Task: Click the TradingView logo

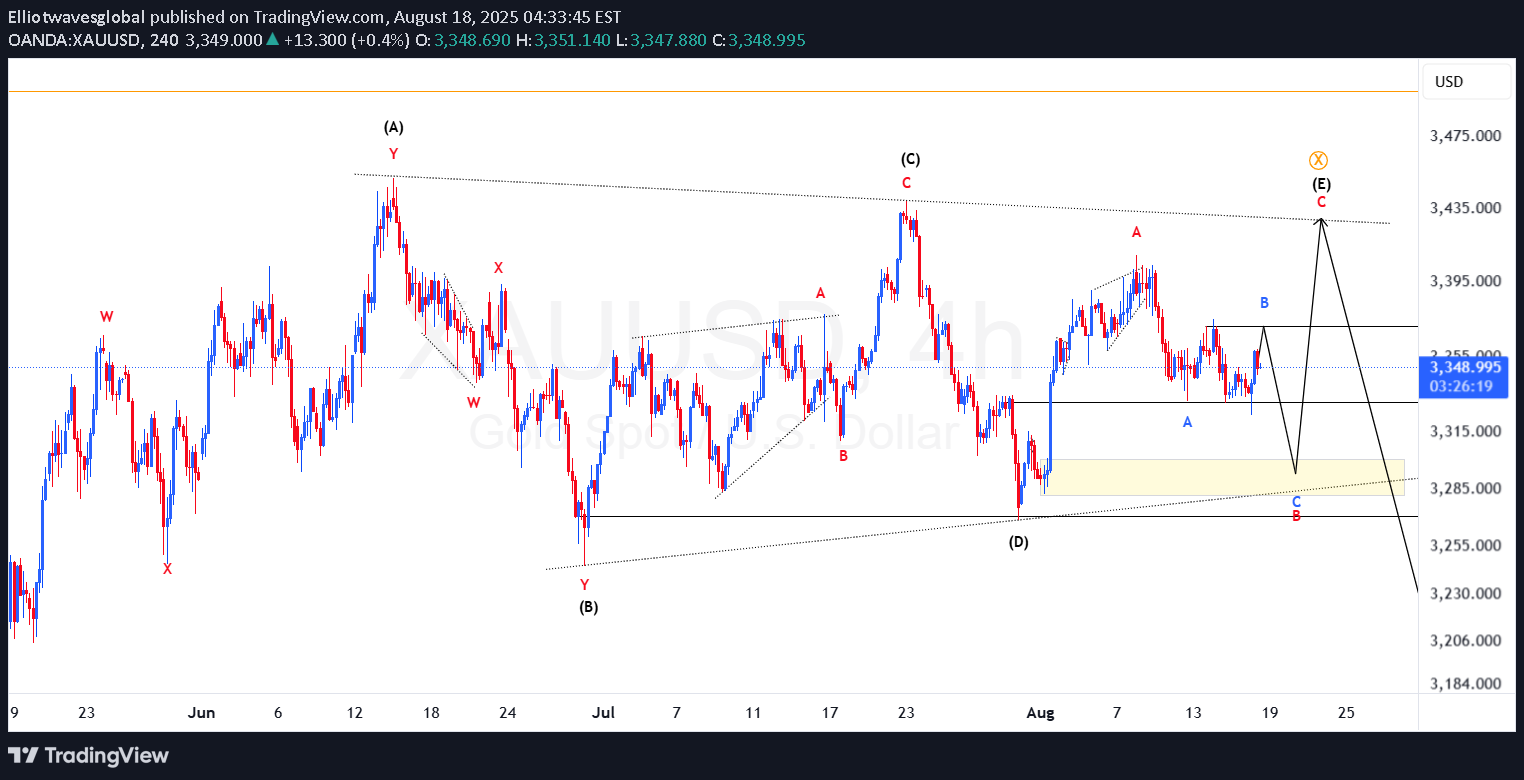Action: tap(88, 755)
